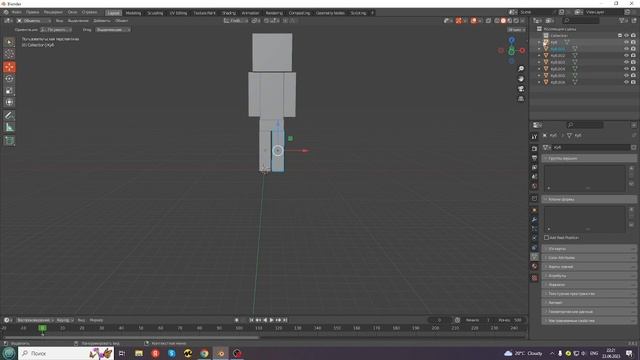Screen dimensions: 640x360
Task: Select the Scale tool
Action: pyautogui.click(x=9, y=91)
